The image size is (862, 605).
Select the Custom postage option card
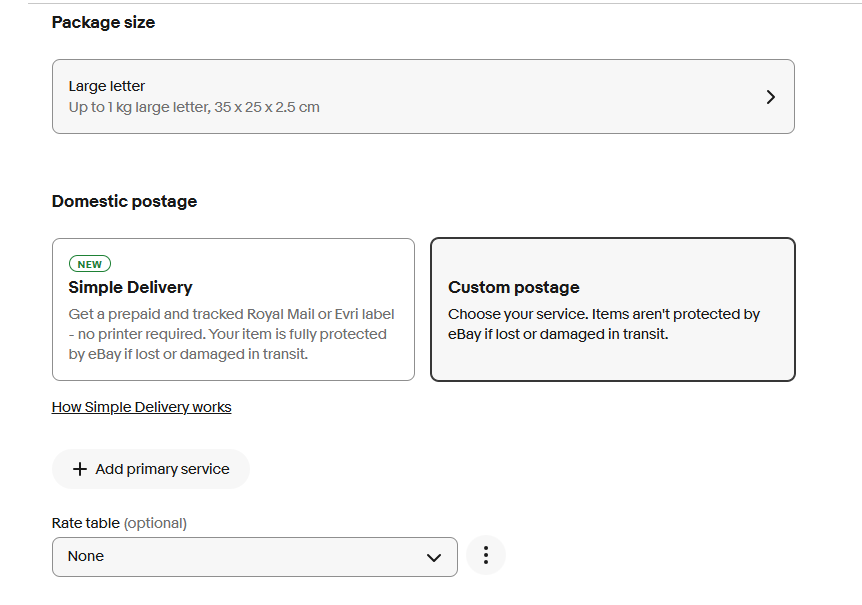[612, 309]
